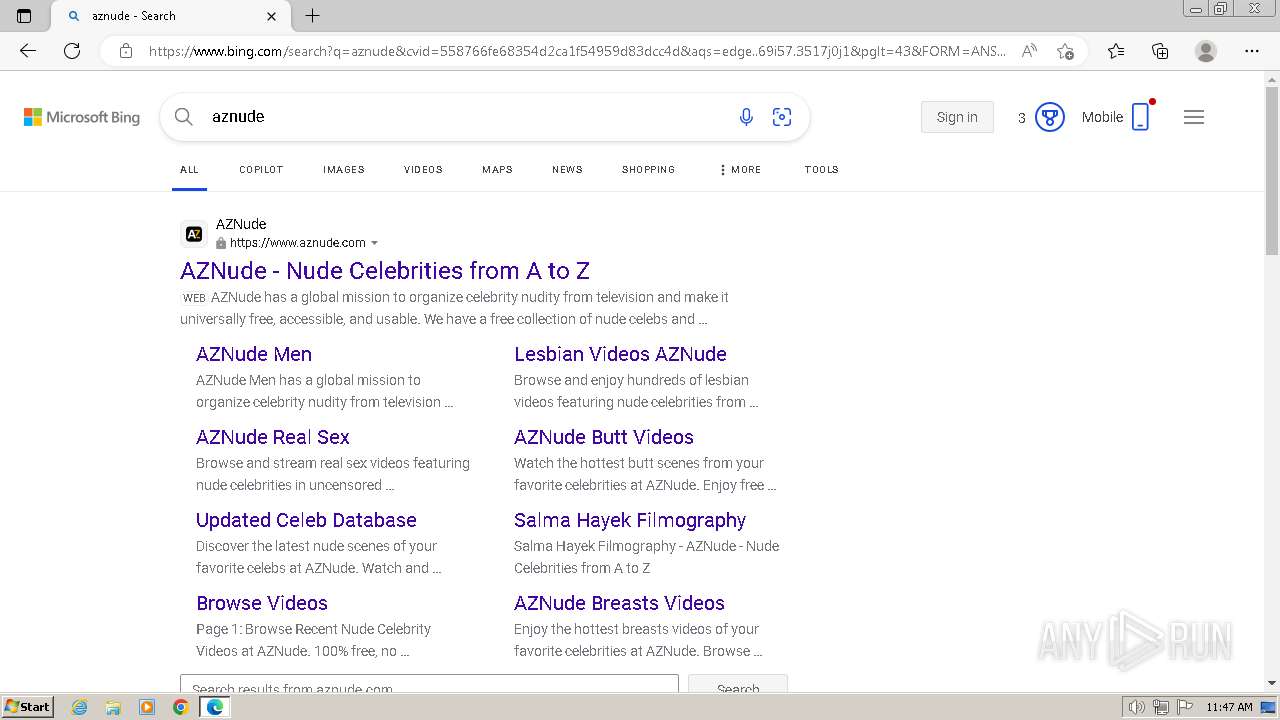Add this page to favorites star
The image size is (1280, 720).
pos(1065,51)
